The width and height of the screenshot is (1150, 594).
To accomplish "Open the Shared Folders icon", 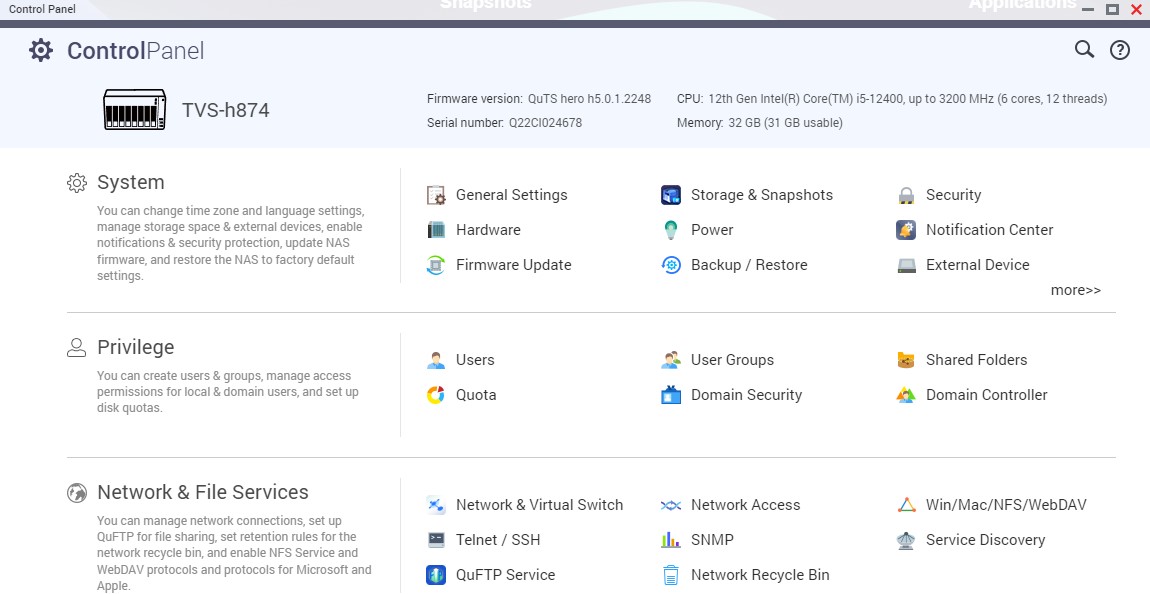I will click(x=906, y=360).
